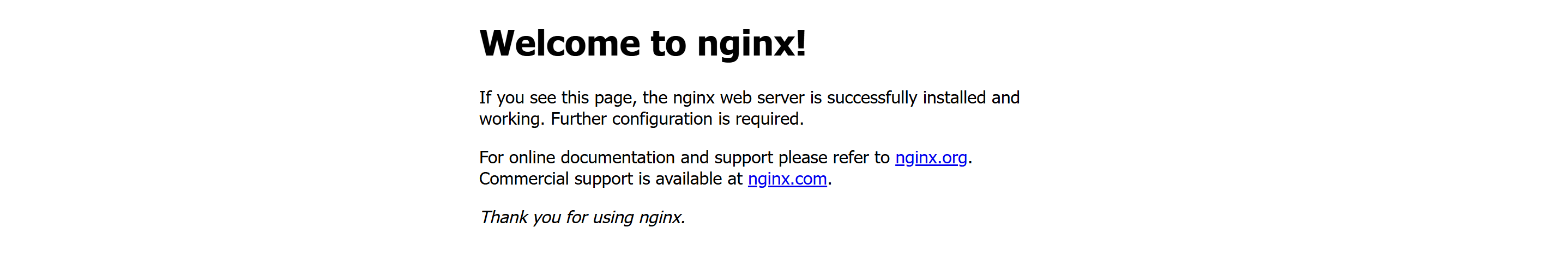This screenshot has height=276, width=1568.
Task: Click the word 'installed' in the first paragraph
Action: point(954,97)
